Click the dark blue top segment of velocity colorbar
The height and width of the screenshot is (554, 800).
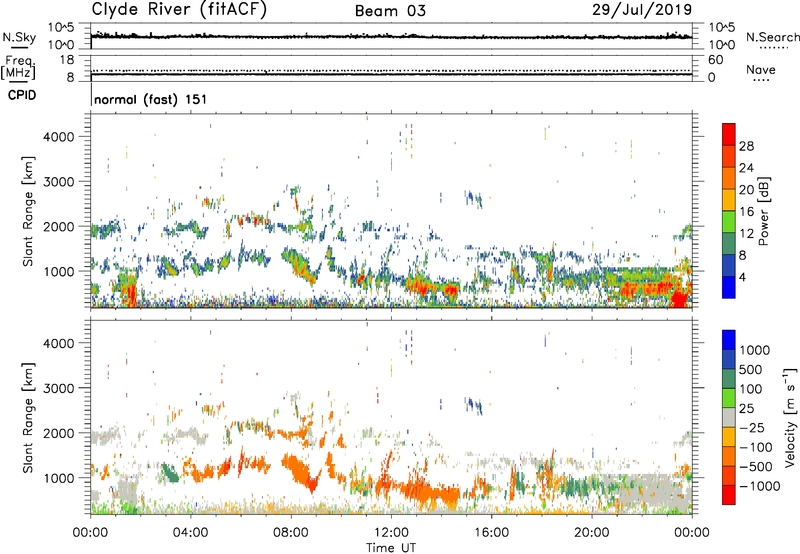[x=729, y=340]
